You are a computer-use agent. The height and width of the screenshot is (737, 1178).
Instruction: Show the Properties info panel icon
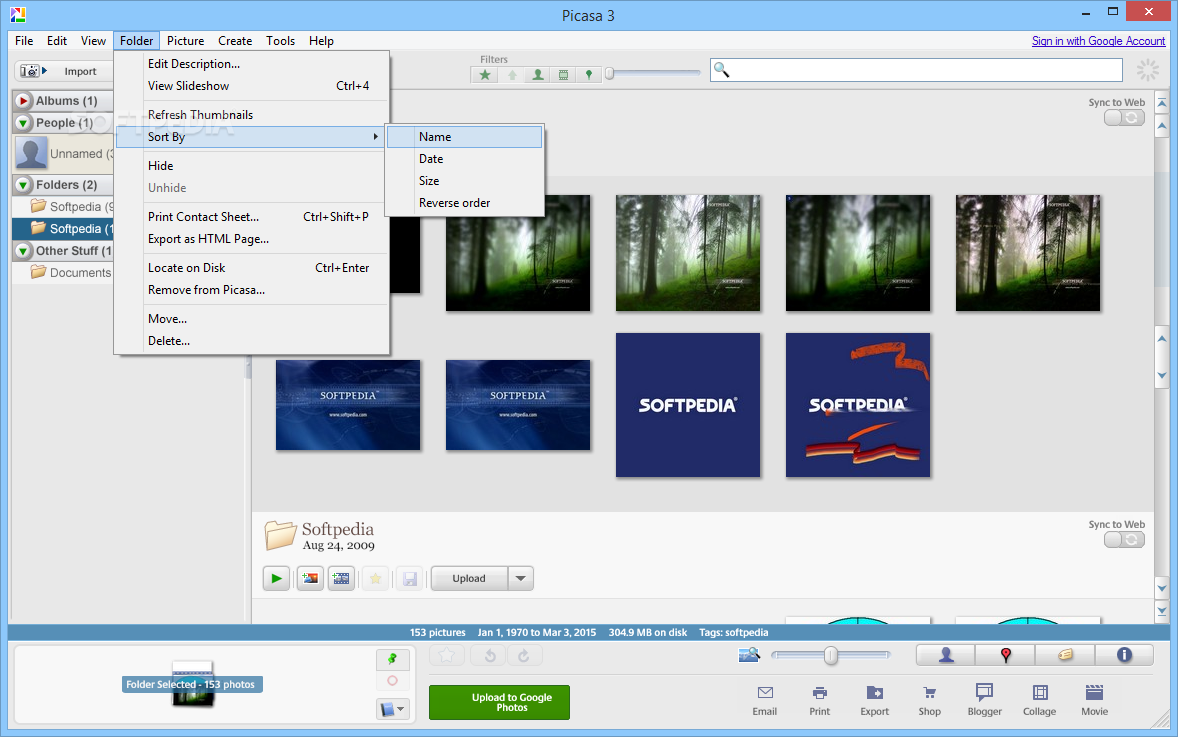[x=1124, y=655]
